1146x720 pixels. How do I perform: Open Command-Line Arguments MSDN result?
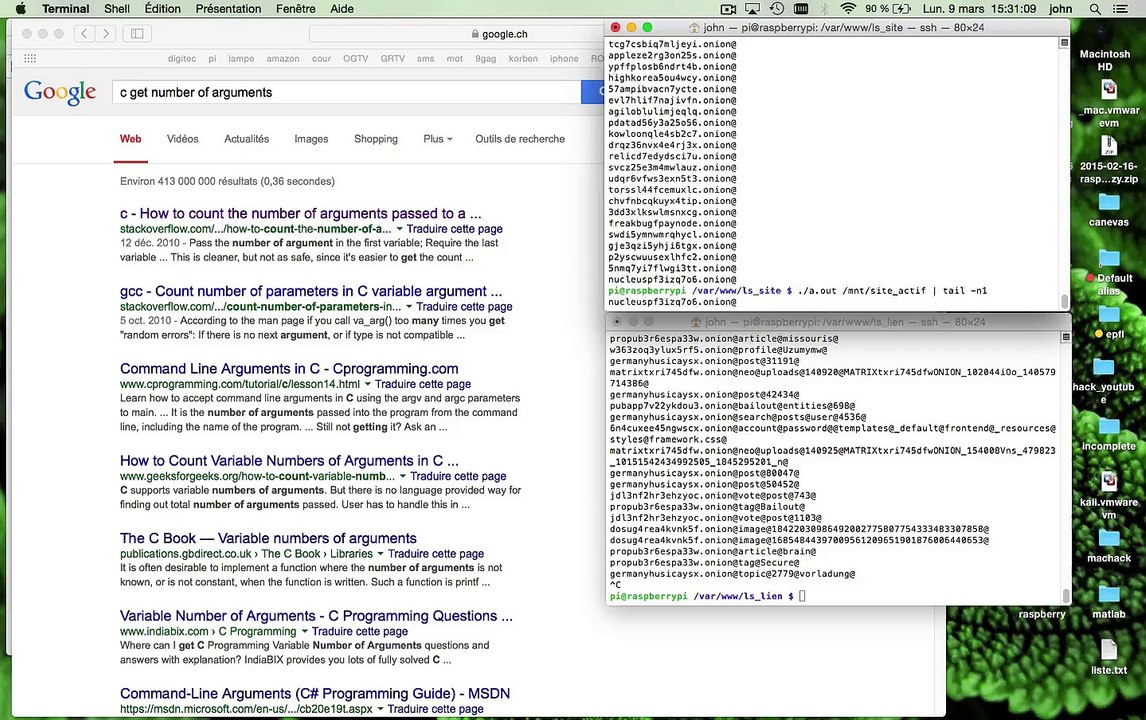(x=315, y=693)
